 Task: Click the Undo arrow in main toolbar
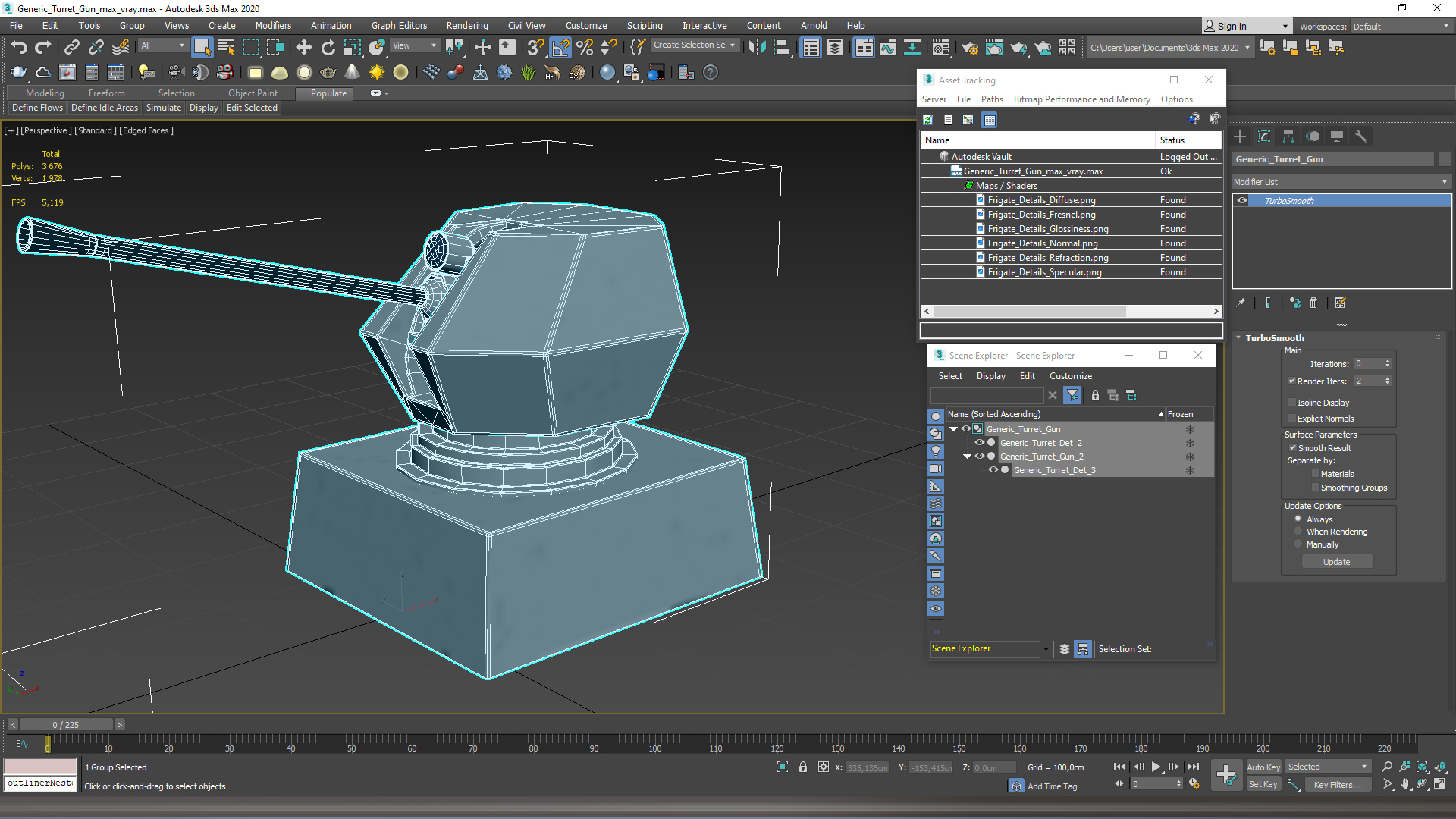click(19, 47)
